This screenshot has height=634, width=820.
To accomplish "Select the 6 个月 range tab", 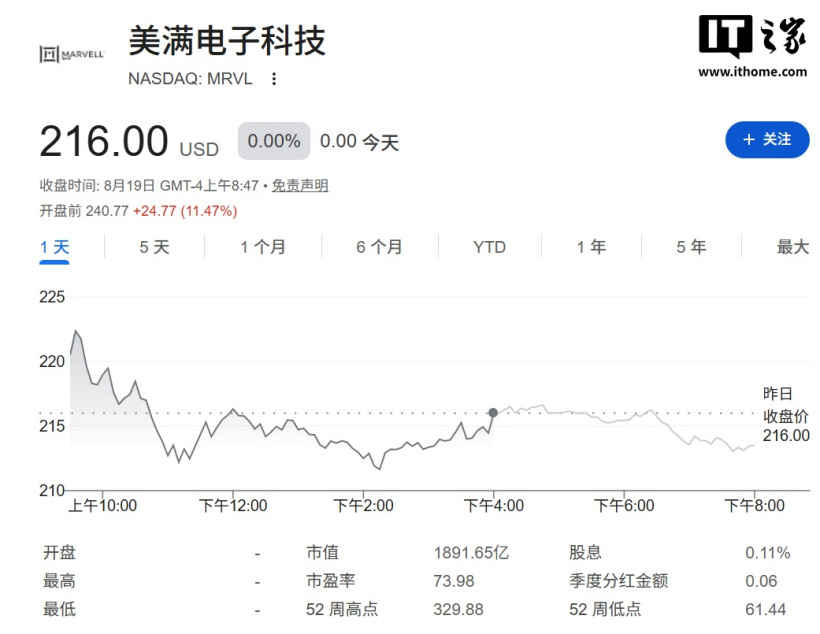I will (379, 247).
